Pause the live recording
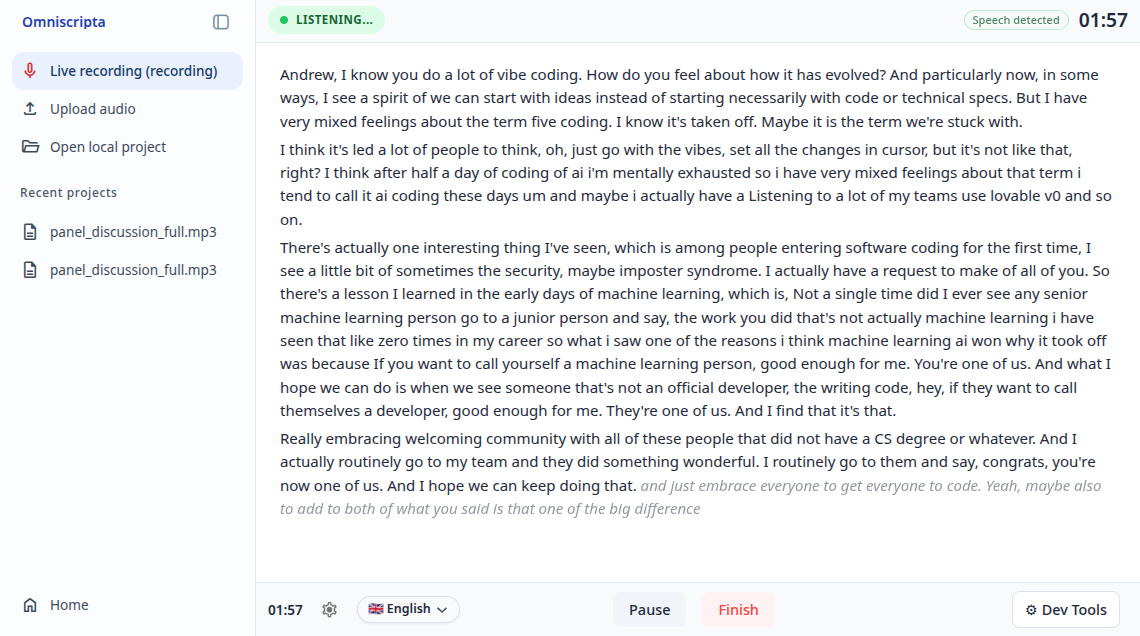Viewport: 1140px width, 636px height. [649, 610]
